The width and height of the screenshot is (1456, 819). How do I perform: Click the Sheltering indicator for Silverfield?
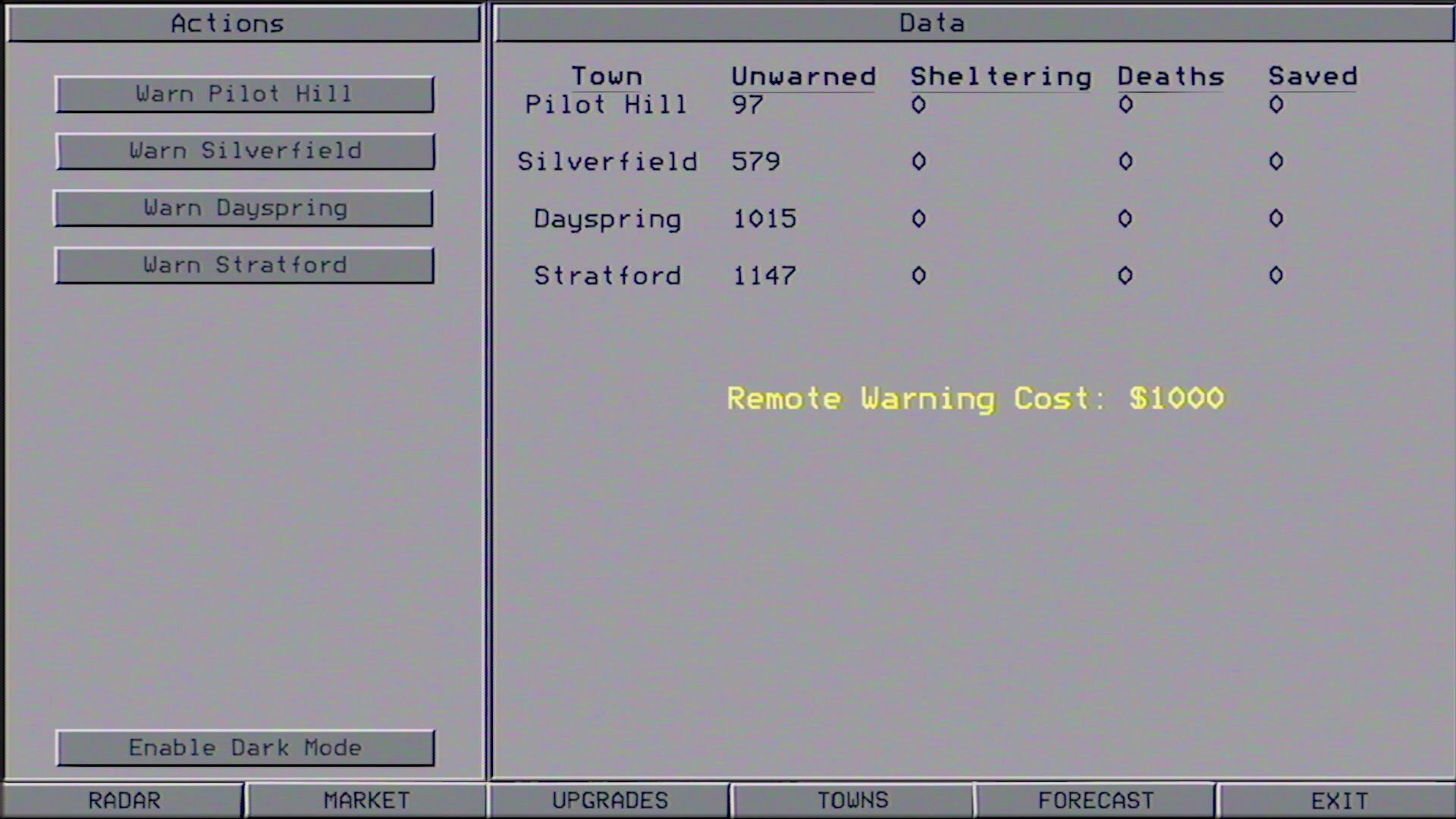point(918,162)
